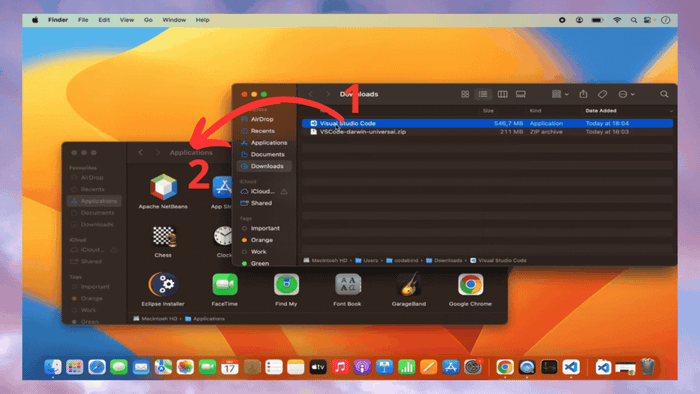
Task: Open the Window menu
Action: tap(174, 20)
